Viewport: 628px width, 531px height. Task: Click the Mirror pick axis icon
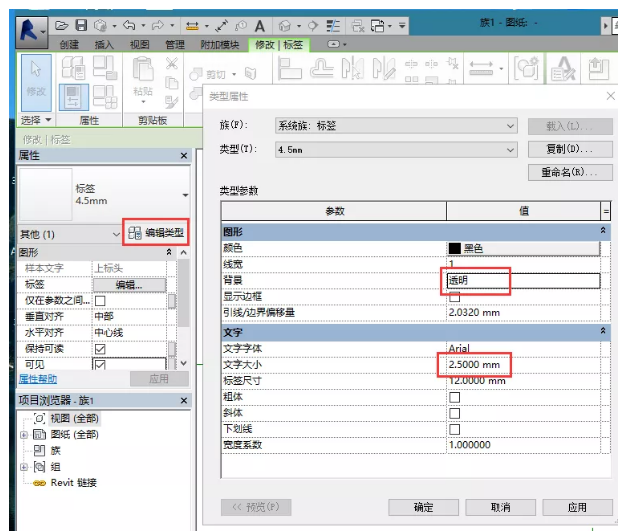click(353, 68)
